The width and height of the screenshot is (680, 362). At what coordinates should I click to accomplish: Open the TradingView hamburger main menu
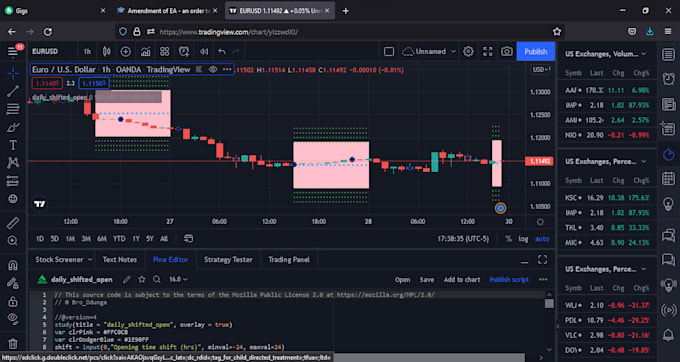pyautogui.click(x=13, y=52)
